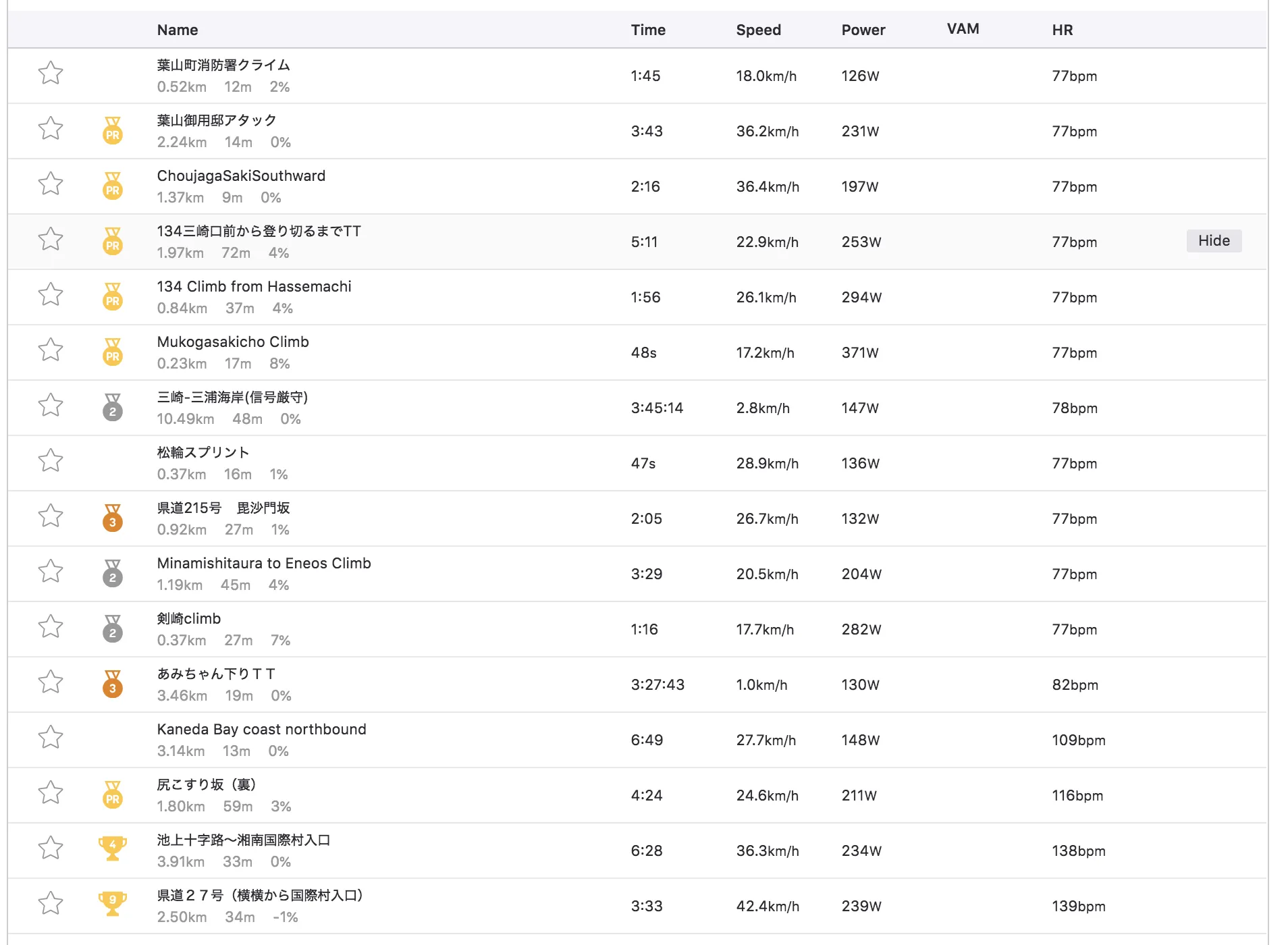Click the Time column header
The height and width of the screenshot is (945, 1288).
click(x=648, y=30)
